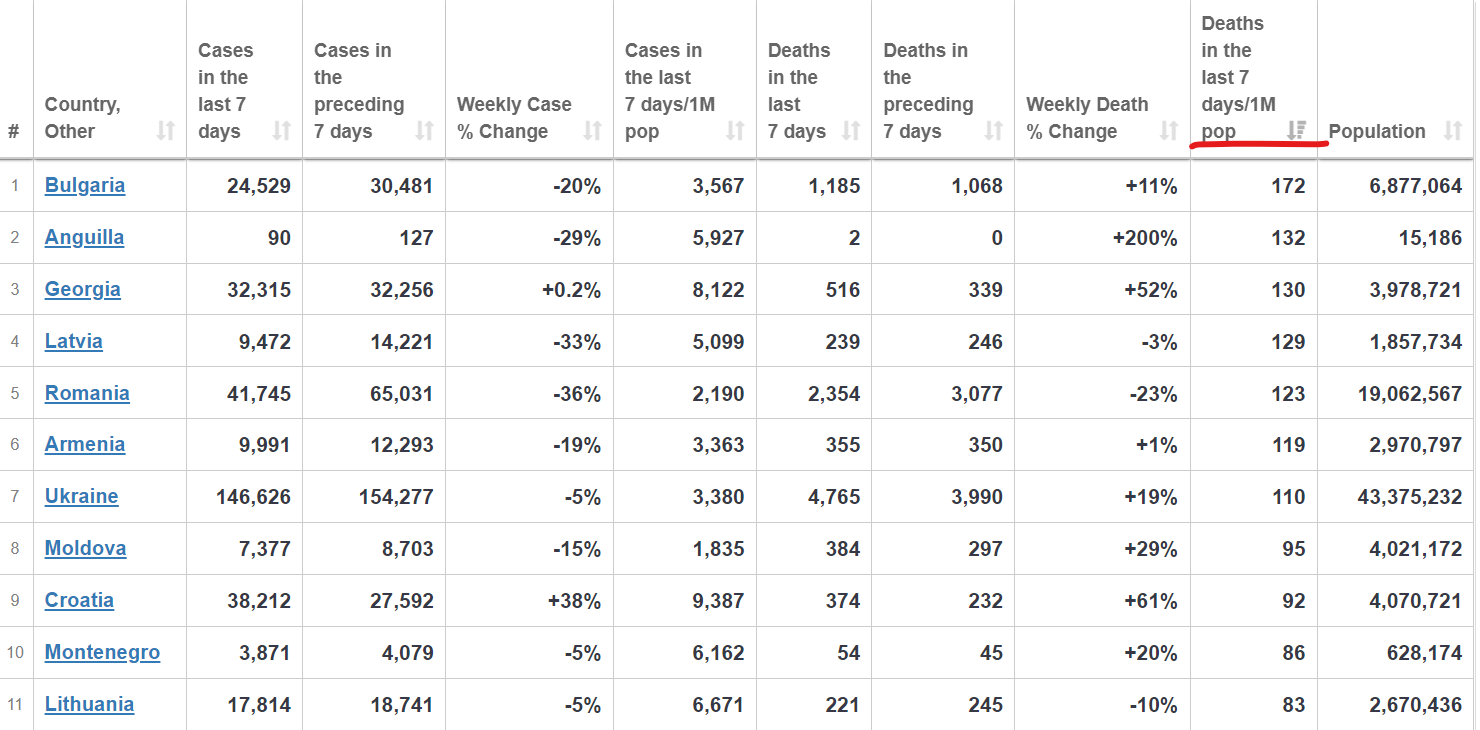Open the Ukraine country page
The image size is (1480, 730).
[81, 497]
